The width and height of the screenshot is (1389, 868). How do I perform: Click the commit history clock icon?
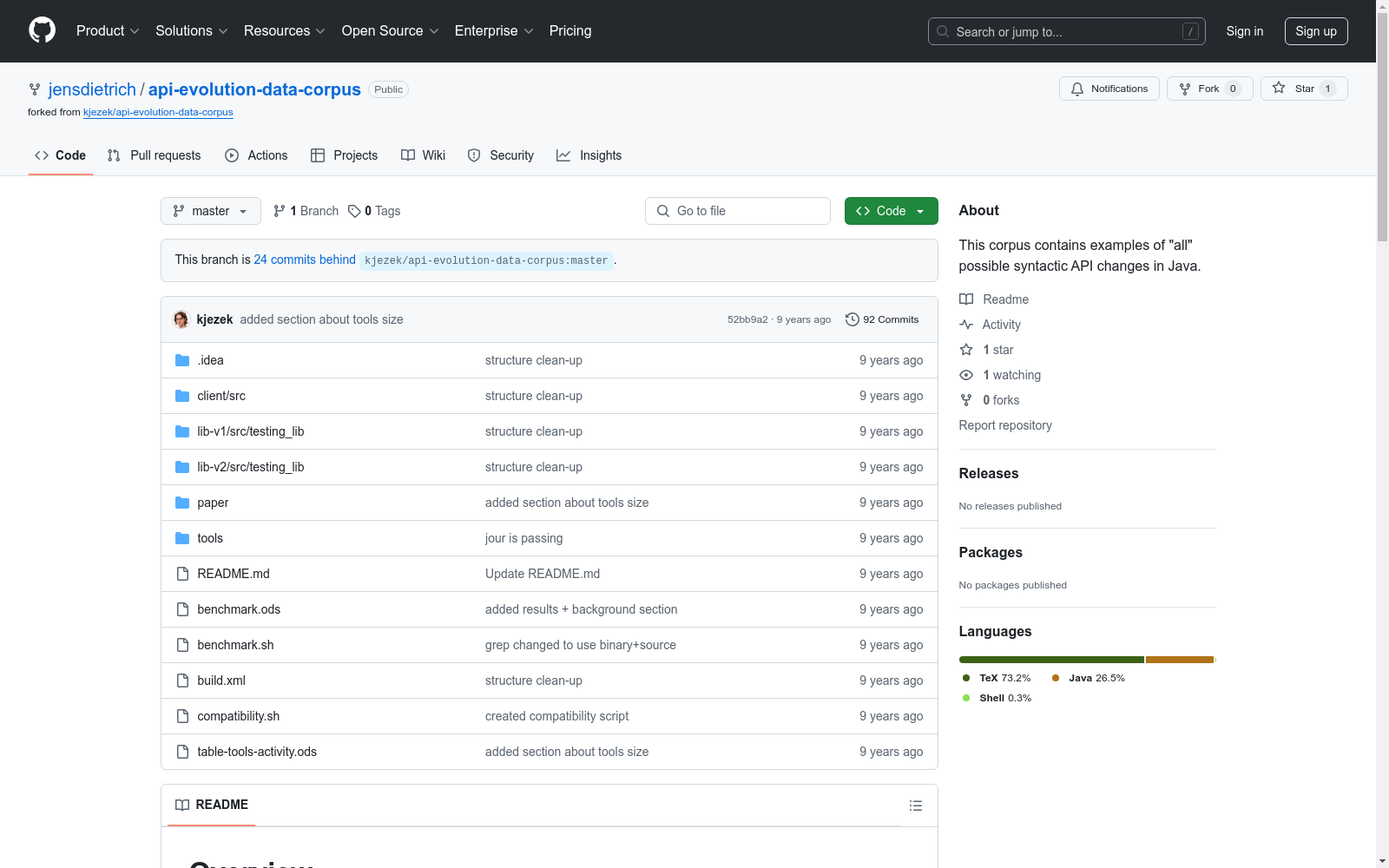(852, 319)
